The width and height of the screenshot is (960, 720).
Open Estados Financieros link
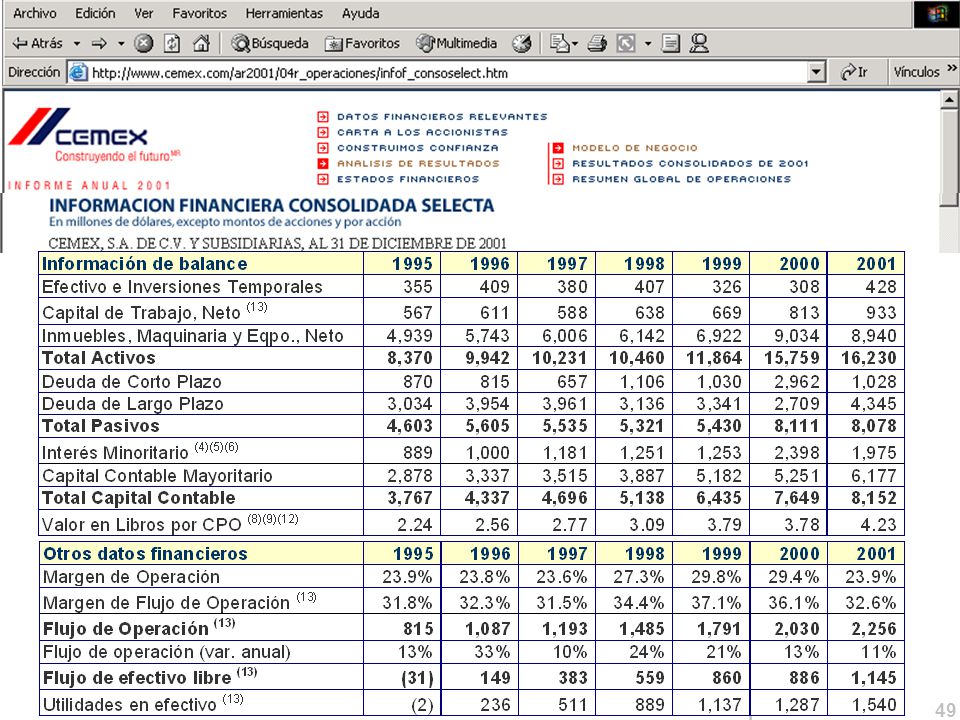(408, 179)
